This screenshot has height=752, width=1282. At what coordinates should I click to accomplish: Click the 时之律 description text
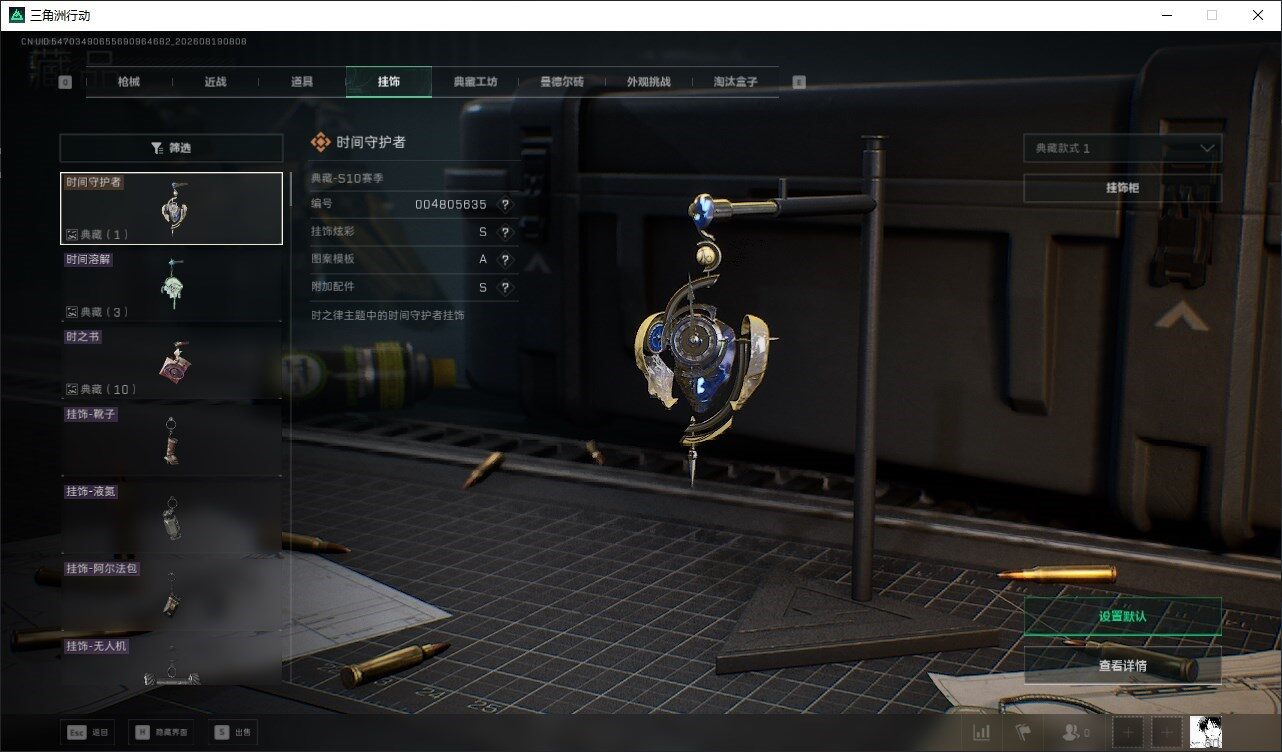click(388, 315)
